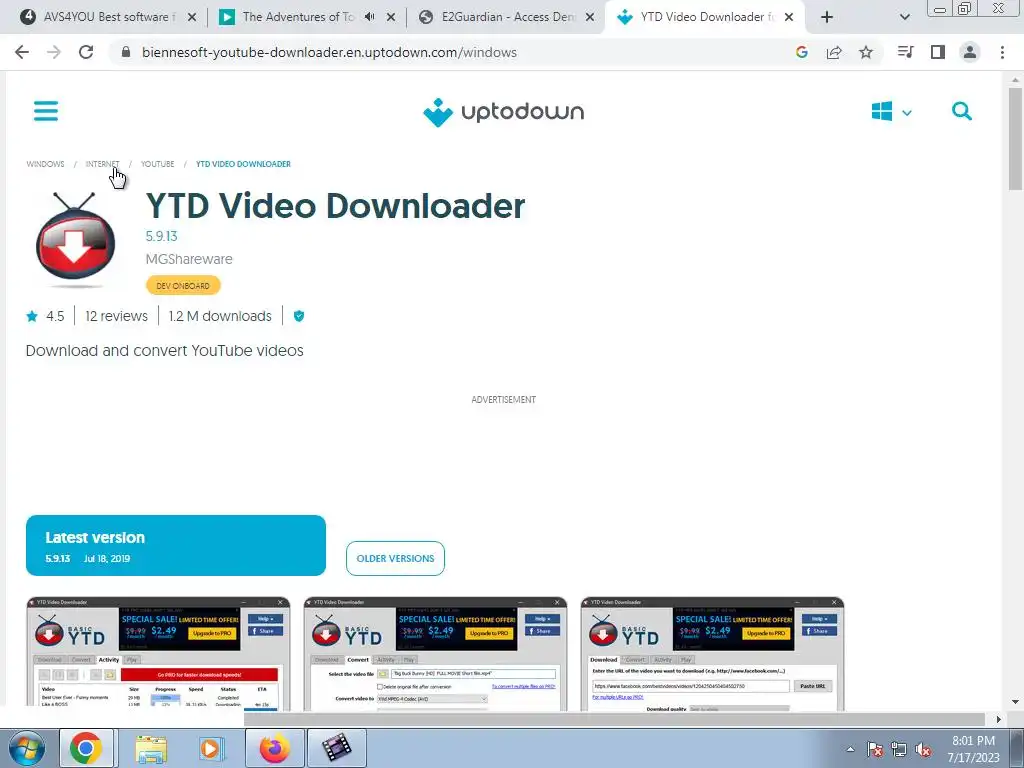Close the AVS4YOU tab
This screenshot has width=1024, height=768.
coord(192,18)
